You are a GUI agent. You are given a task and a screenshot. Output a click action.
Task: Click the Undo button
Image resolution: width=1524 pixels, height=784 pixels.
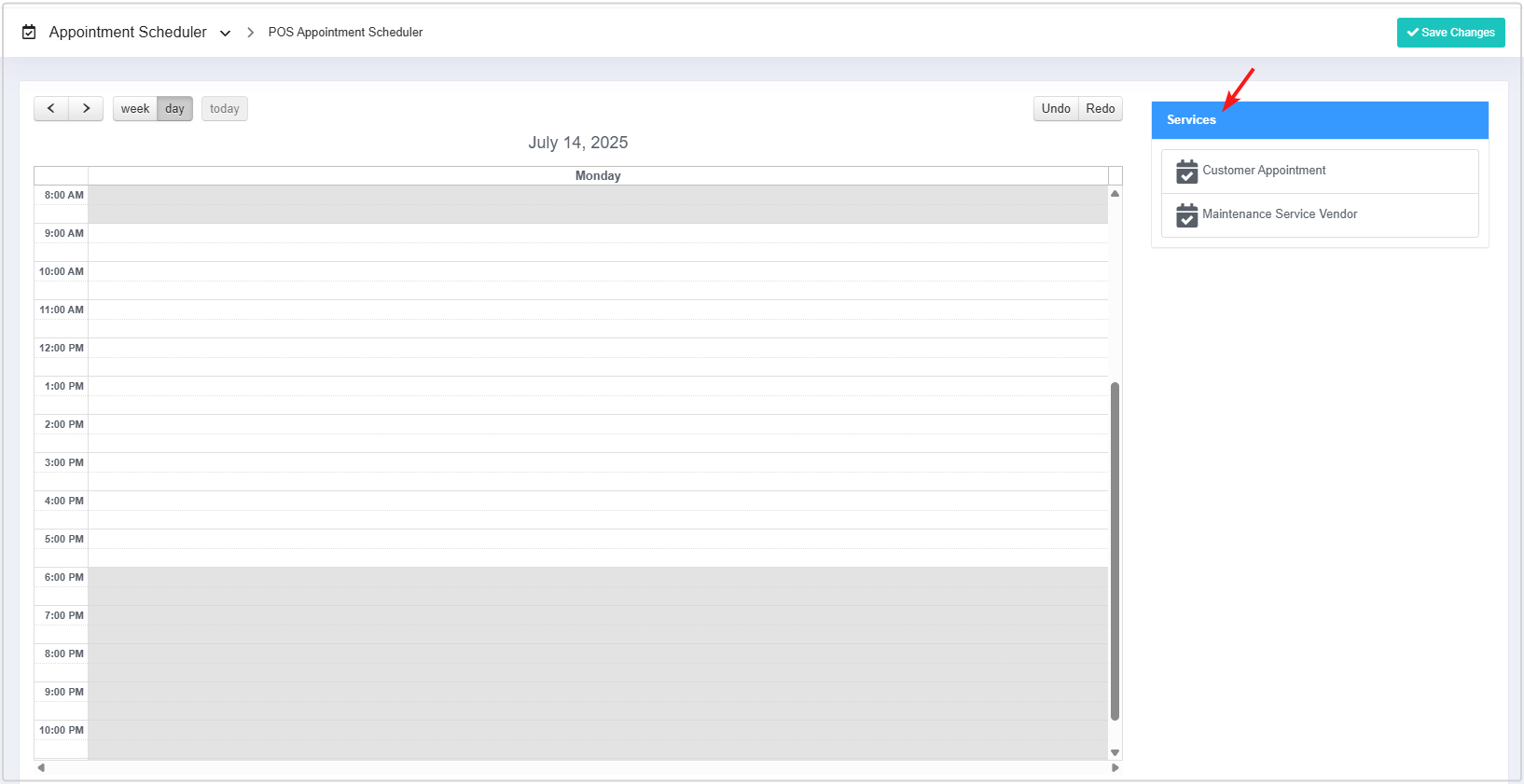[1056, 109]
